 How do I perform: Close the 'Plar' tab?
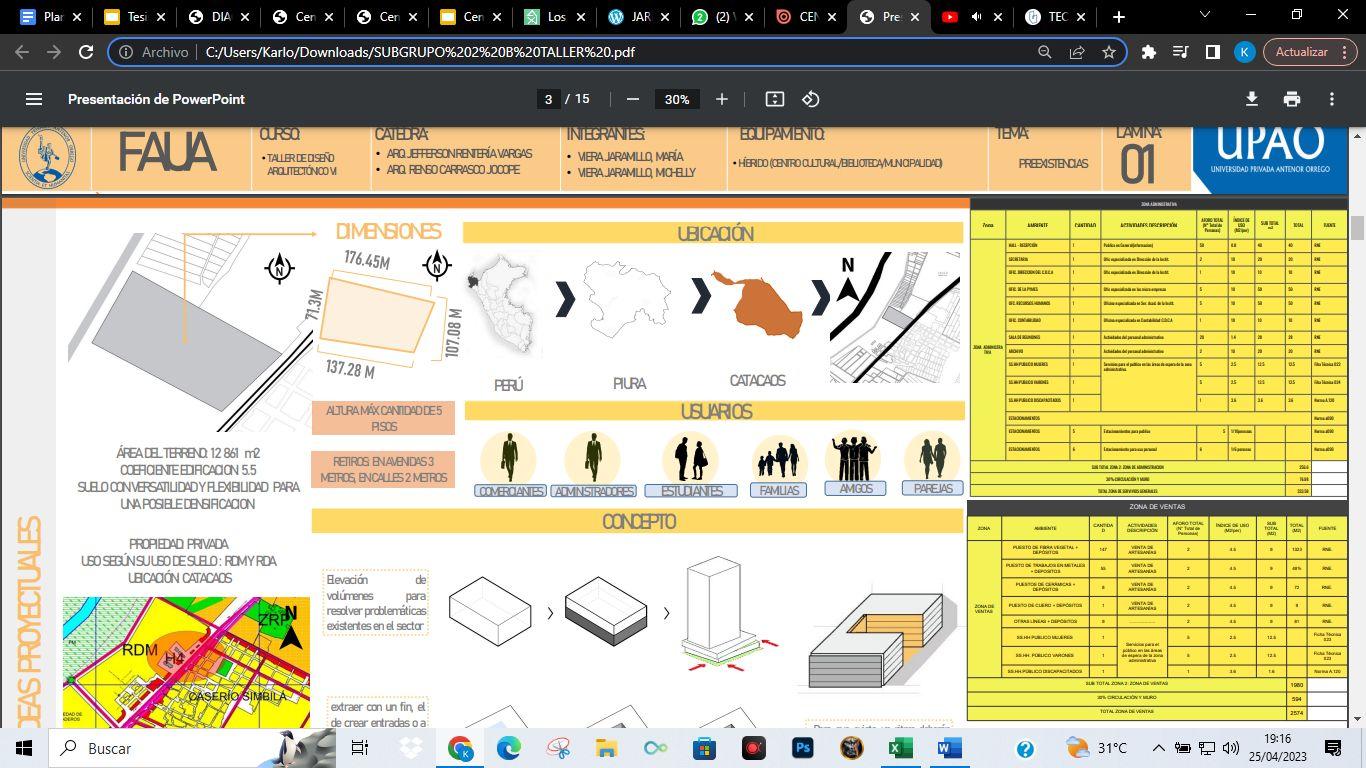pos(77,17)
